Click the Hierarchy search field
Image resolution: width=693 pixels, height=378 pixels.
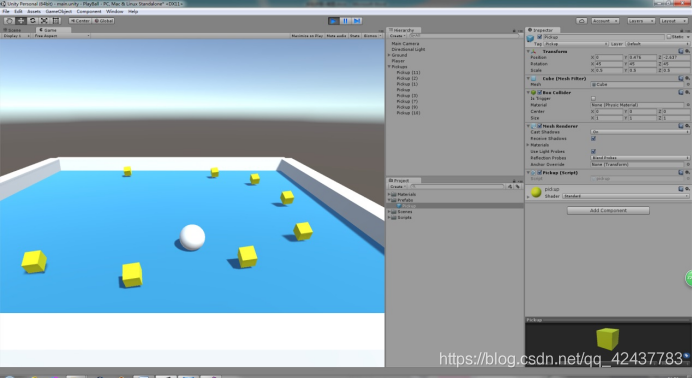[464, 36]
